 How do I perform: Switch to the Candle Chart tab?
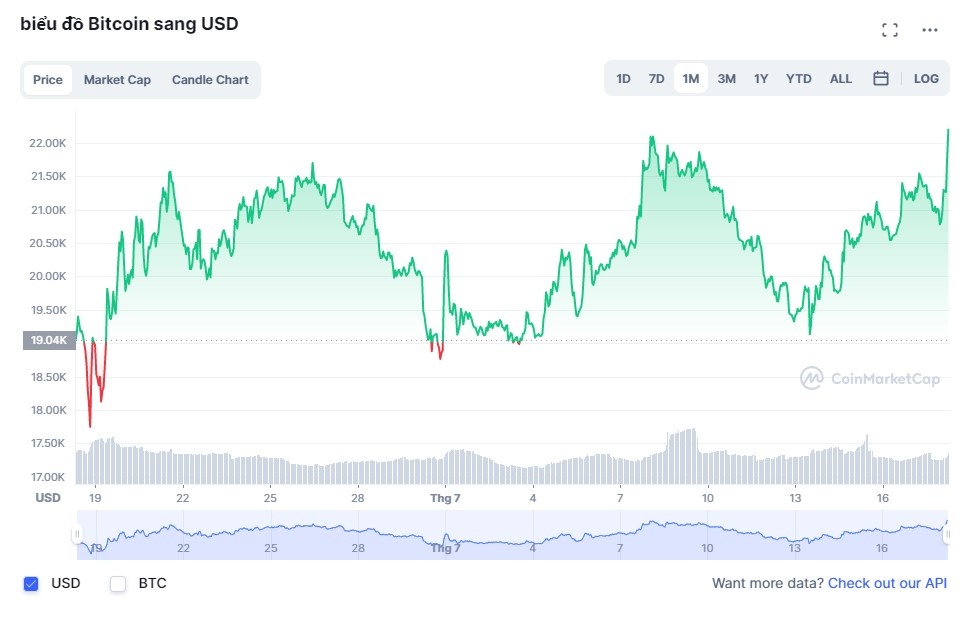pos(209,79)
